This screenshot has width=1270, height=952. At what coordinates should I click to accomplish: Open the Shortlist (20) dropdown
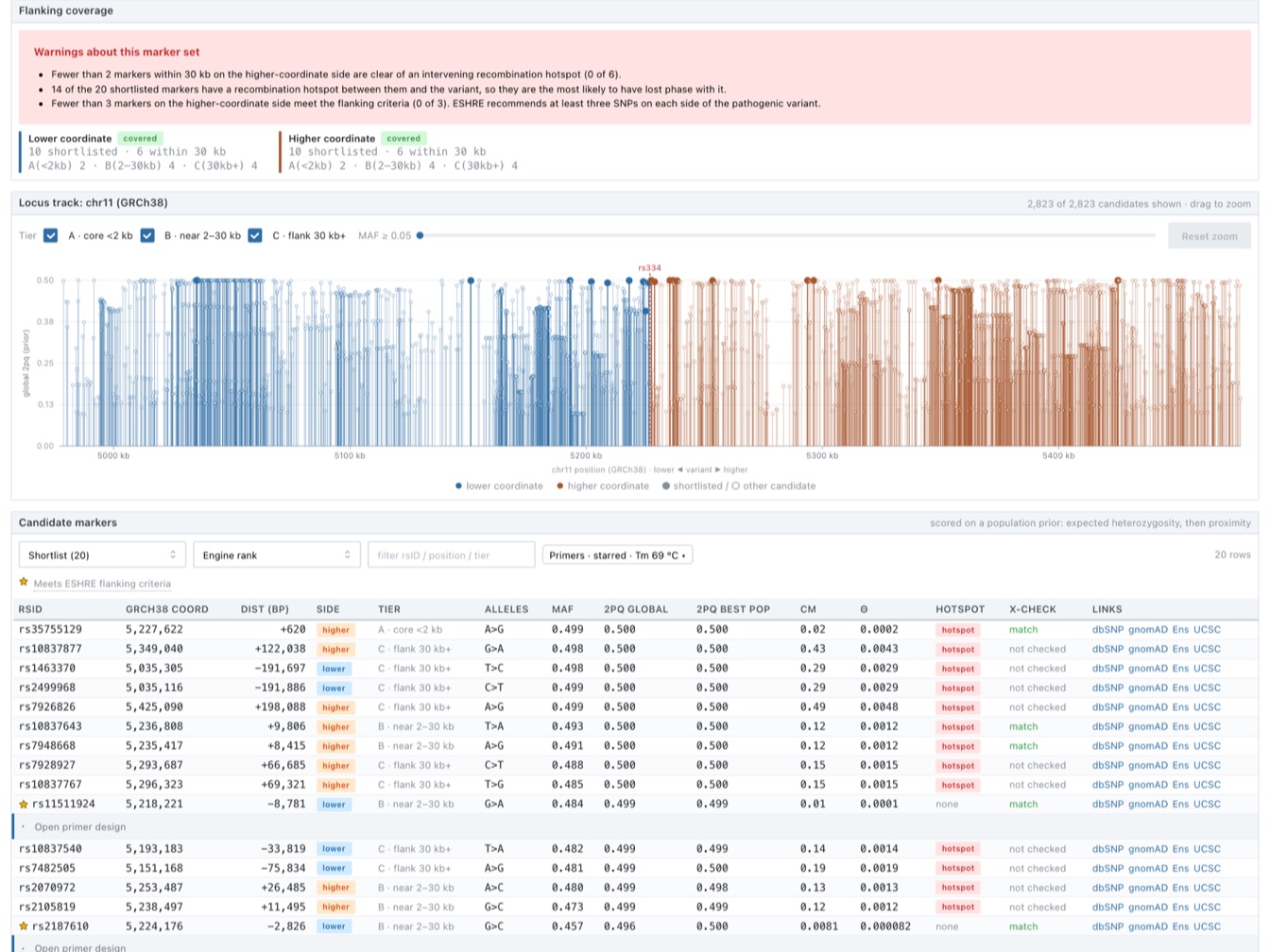click(102, 555)
